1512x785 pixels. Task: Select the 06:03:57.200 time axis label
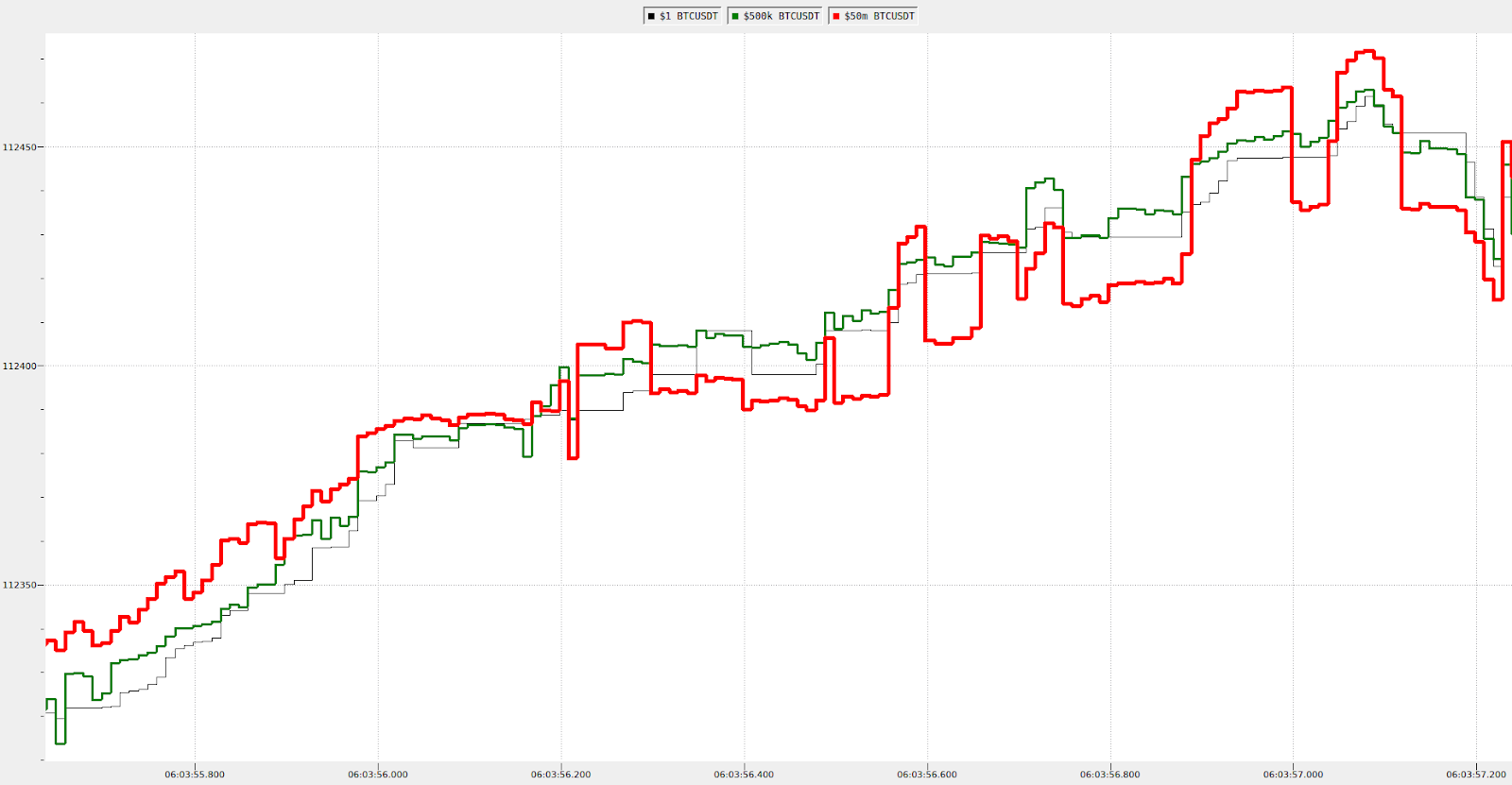click(x=1475, y=775)
